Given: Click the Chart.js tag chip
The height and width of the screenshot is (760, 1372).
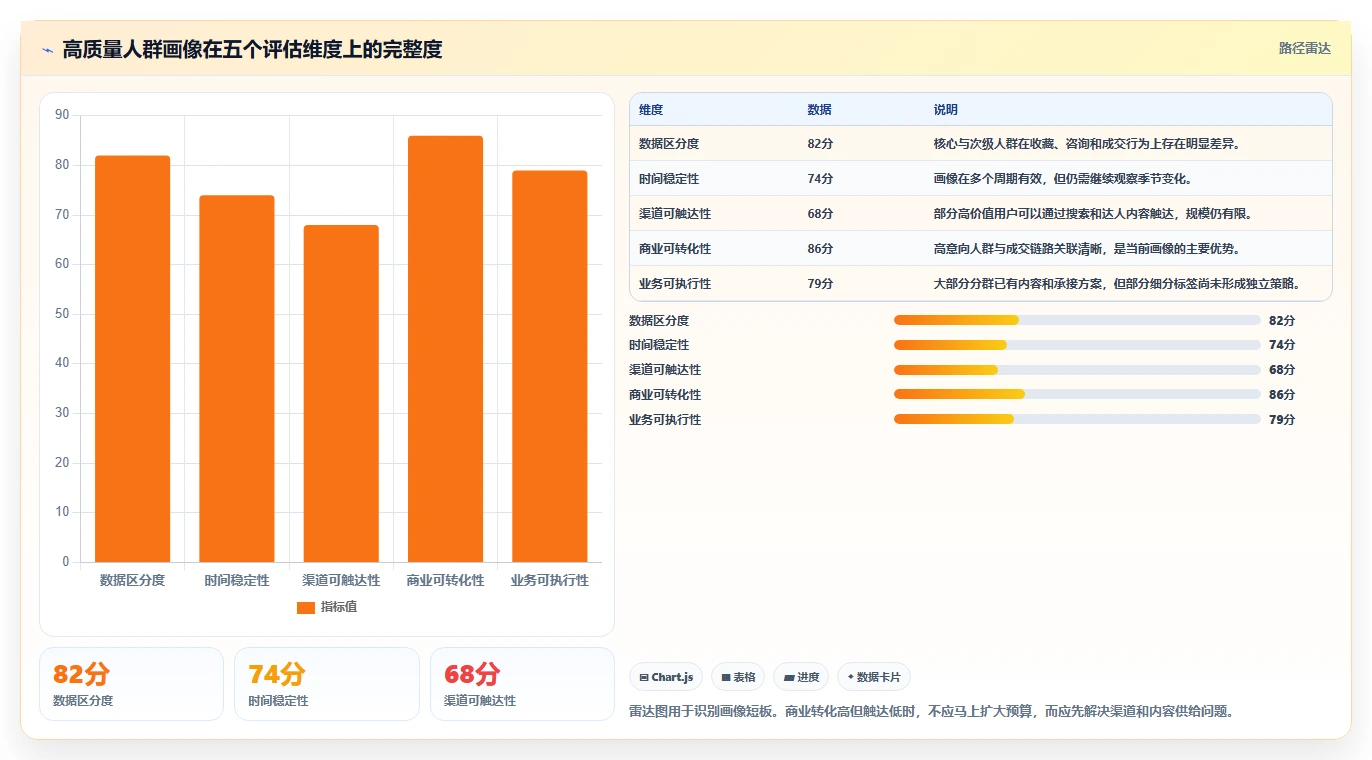Looking at the screenshot, I should [x=666, y=677].
